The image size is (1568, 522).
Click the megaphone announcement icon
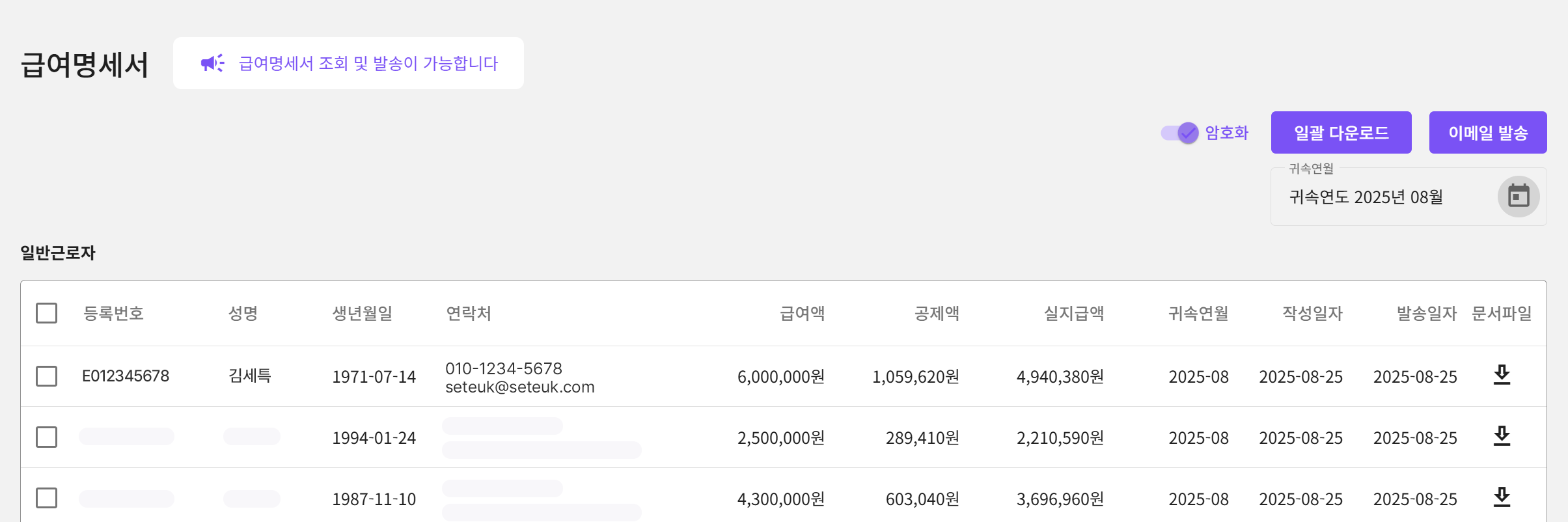pyautogui.click(x=212, y=63)
